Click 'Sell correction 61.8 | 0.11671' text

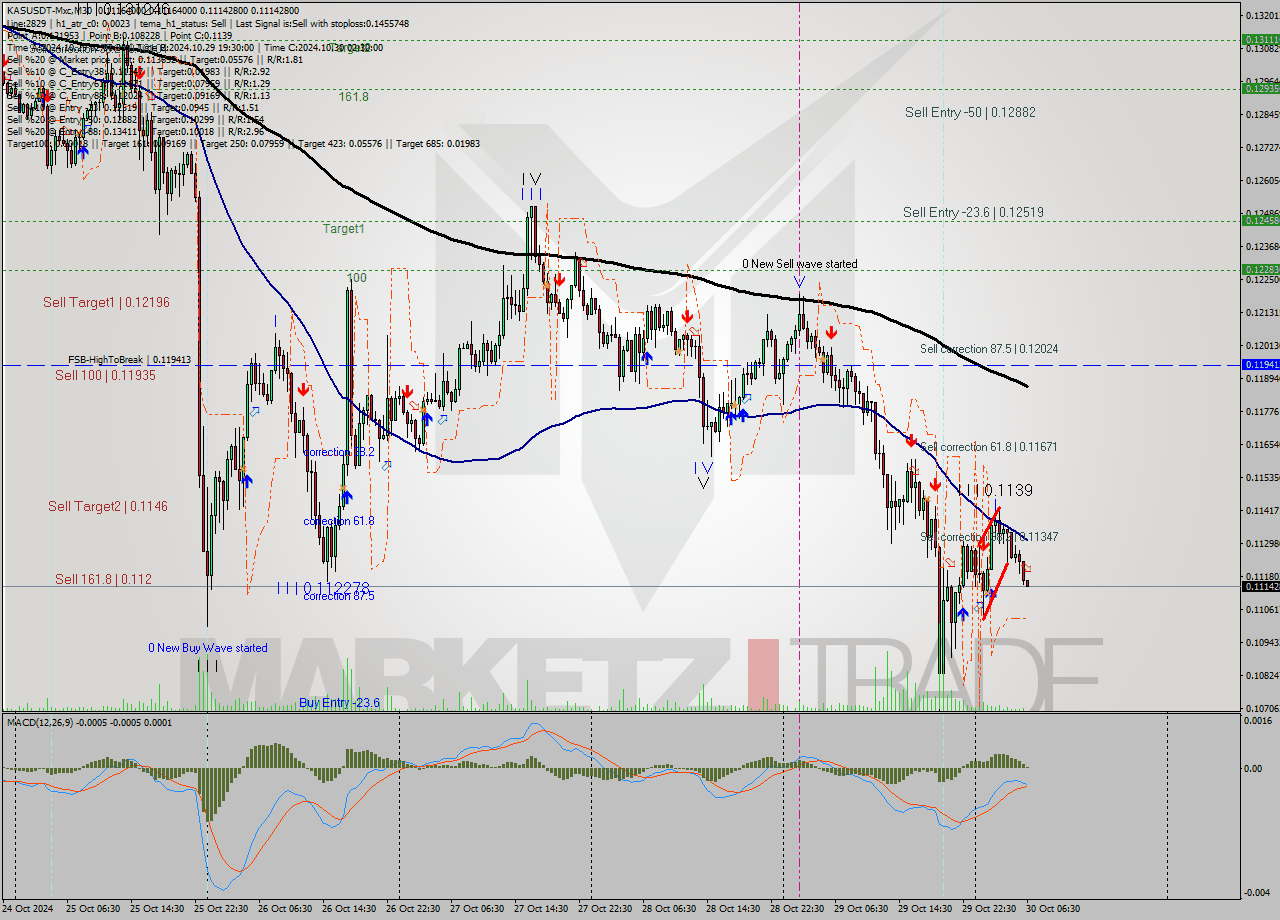click(988, 447)
